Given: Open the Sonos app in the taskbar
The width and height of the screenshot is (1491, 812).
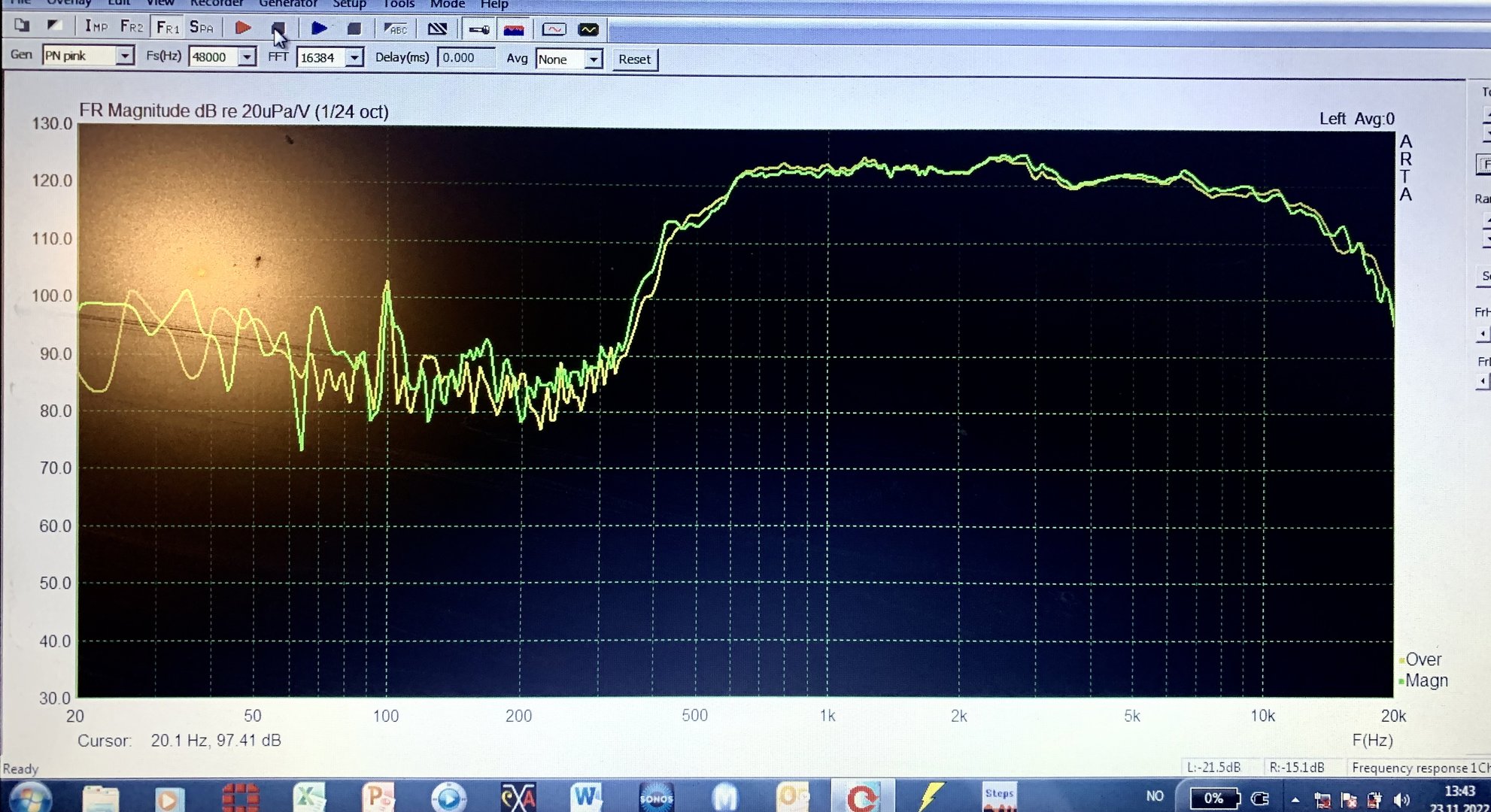Looking at the screenshot, I should click(x=655, y=798).
